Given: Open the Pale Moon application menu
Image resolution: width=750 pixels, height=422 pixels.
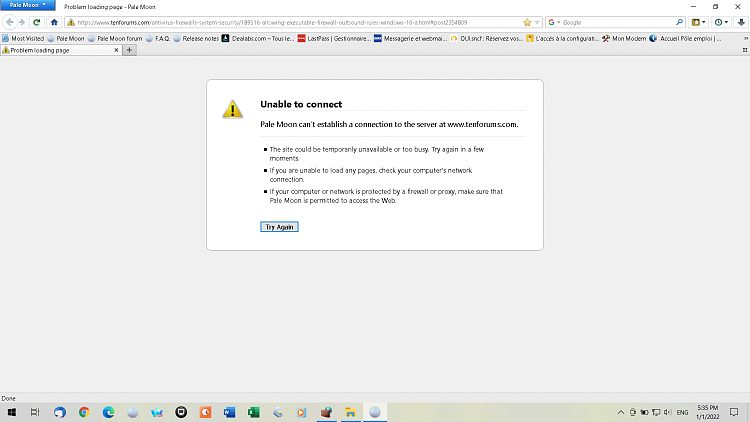Looking at the screenshot, I should 28,5.
